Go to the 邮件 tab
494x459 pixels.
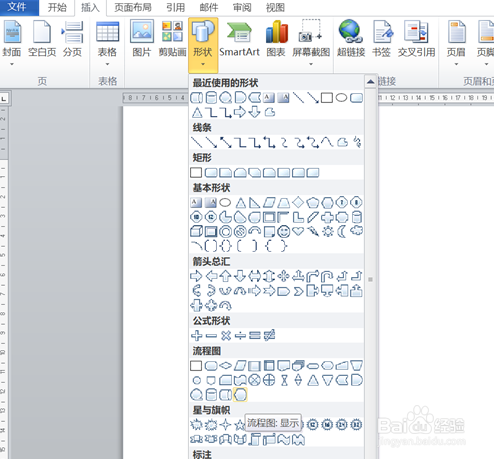tap(209, 7)
